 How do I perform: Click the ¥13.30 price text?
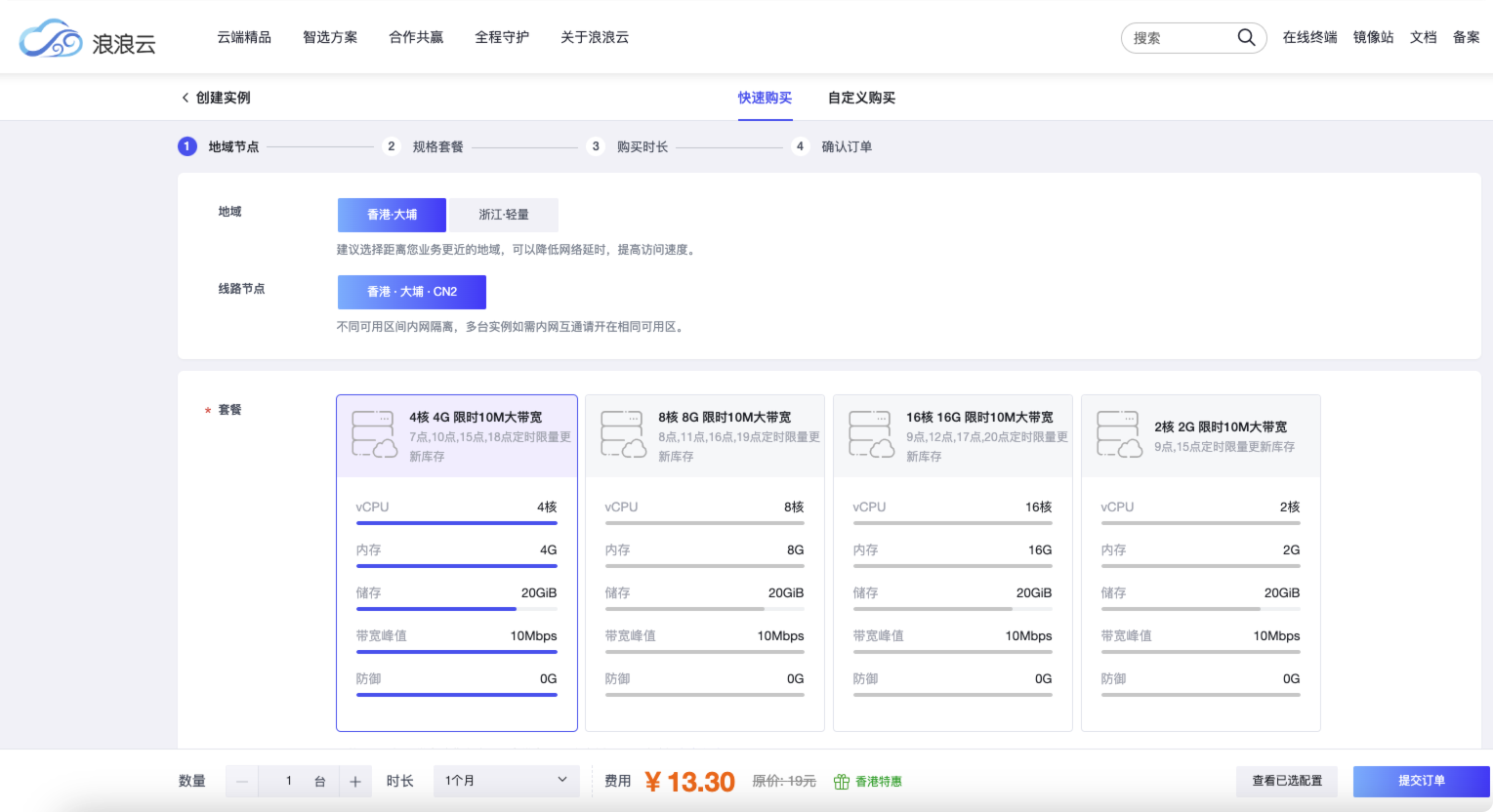[689, 782]
